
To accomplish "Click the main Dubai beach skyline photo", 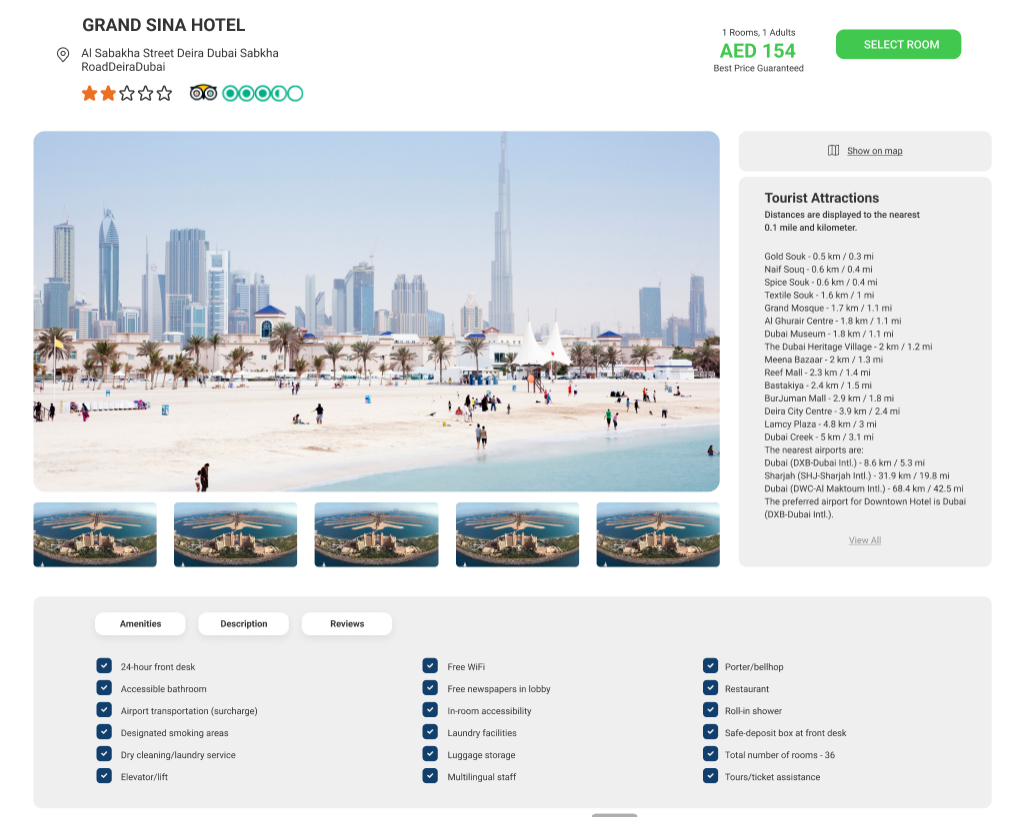I will coord(376,311).
